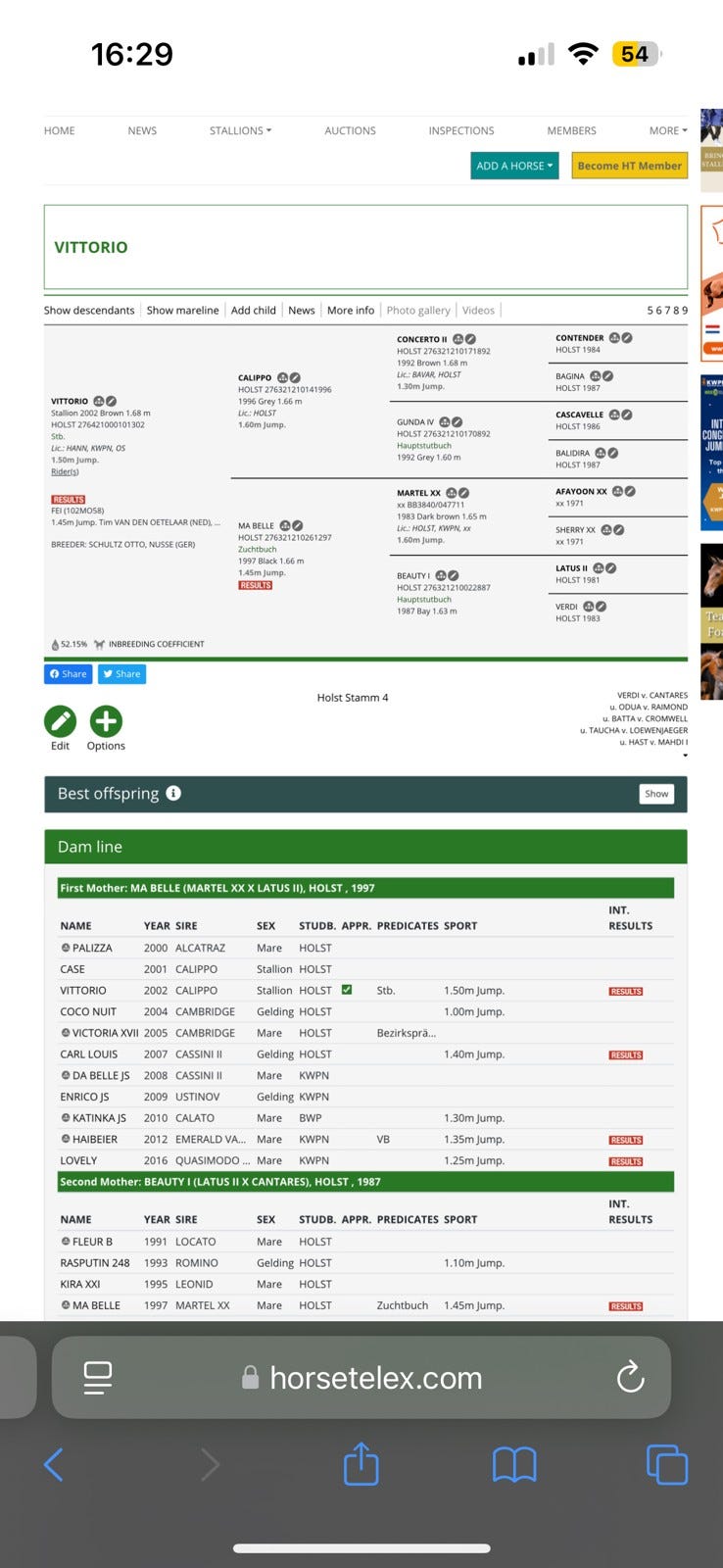The width and height of the screenshot is (723, 1568).
Task: Click the green Edit pencil circle icon
Action: (x=60, y=721)
